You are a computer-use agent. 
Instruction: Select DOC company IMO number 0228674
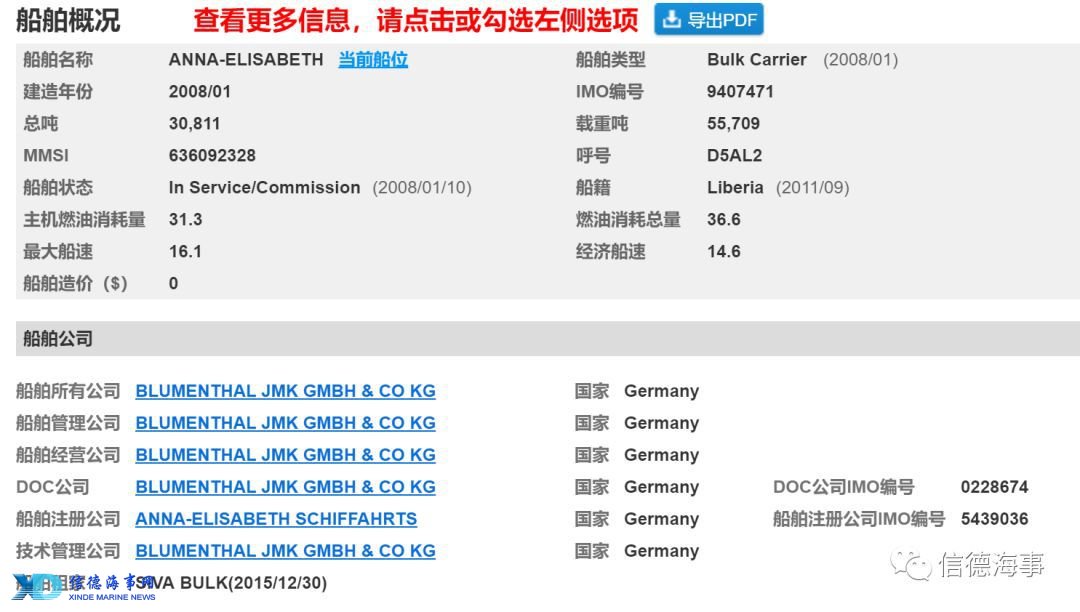click(995, 487)
